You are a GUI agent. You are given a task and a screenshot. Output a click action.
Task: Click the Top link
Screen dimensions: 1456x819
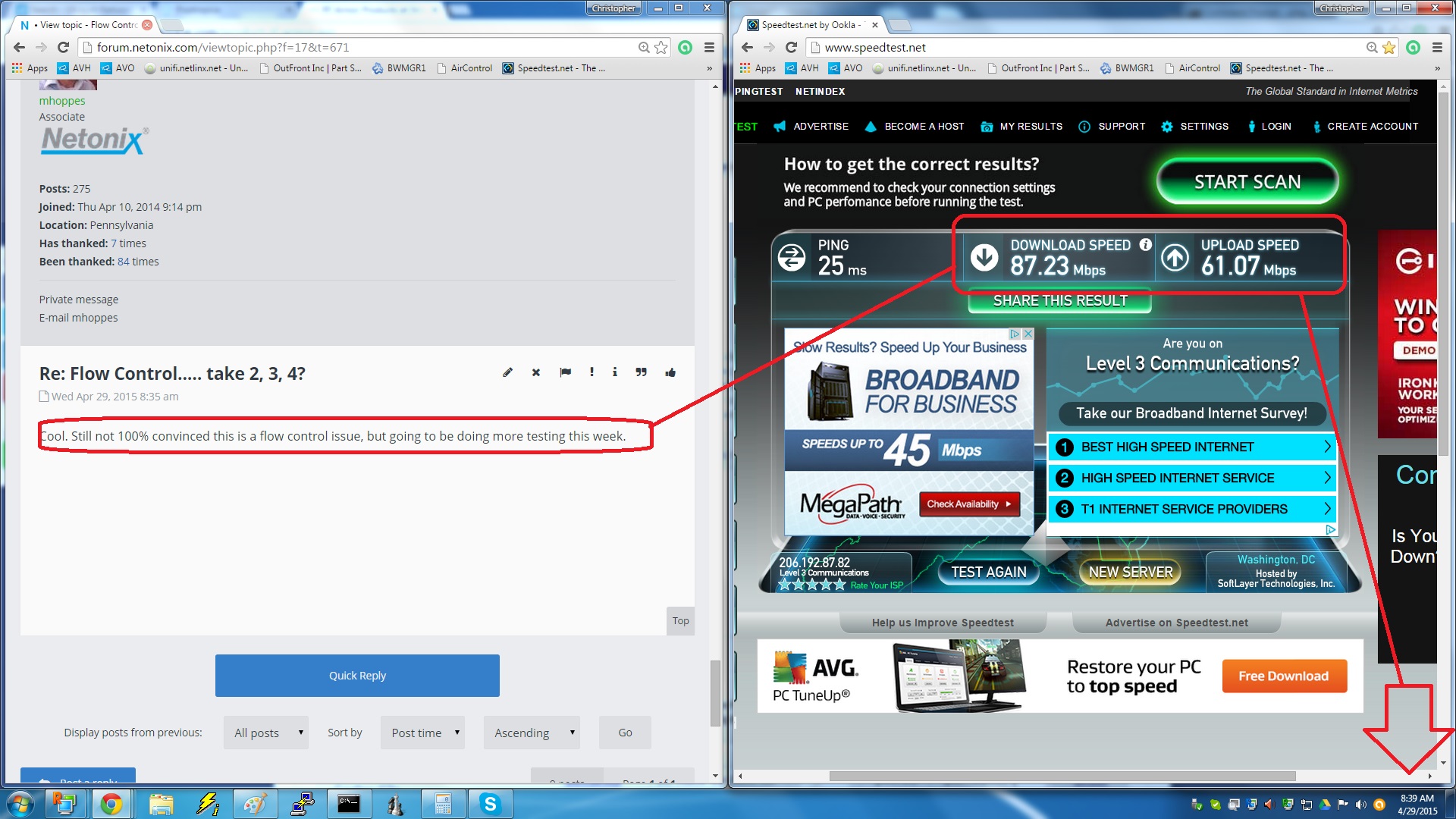click(x=680, y=621)
